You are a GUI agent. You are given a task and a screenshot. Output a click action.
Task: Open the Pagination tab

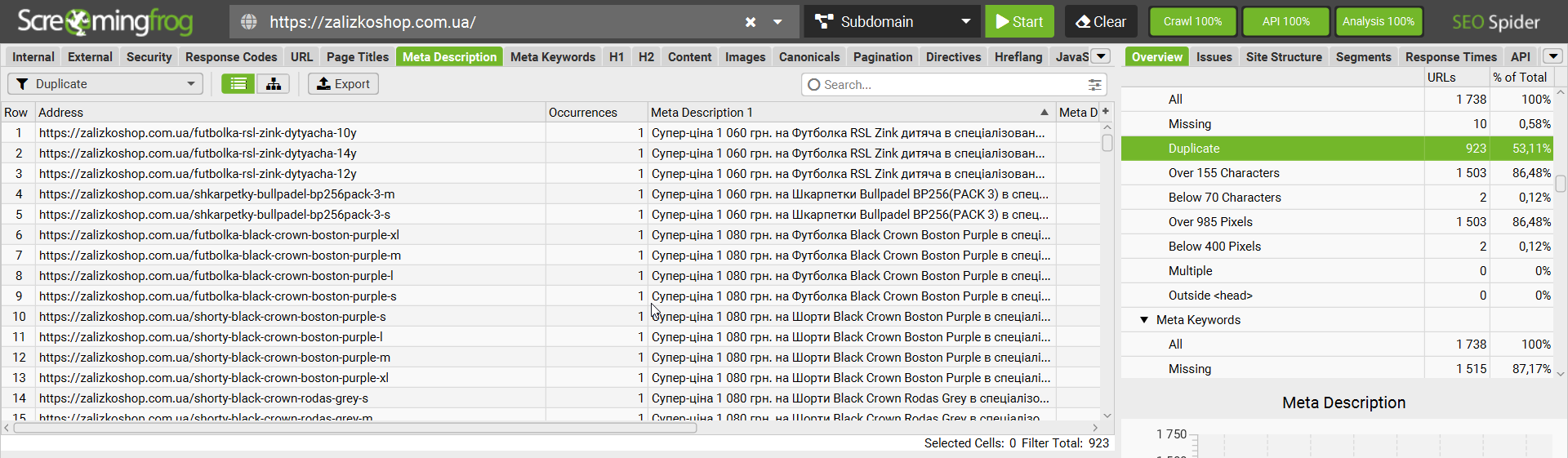pyautogui.click(x=883, y=57)
